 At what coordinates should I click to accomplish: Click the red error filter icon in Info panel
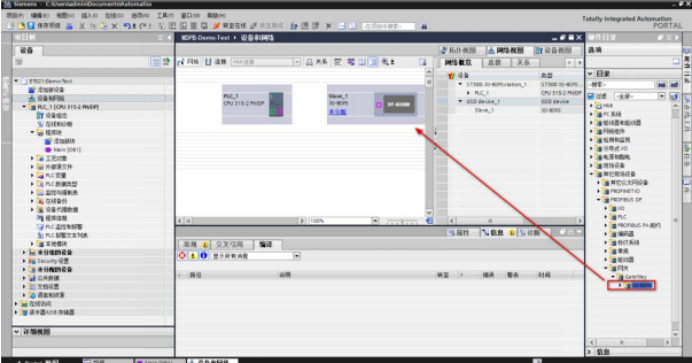[x=182, y=256]
